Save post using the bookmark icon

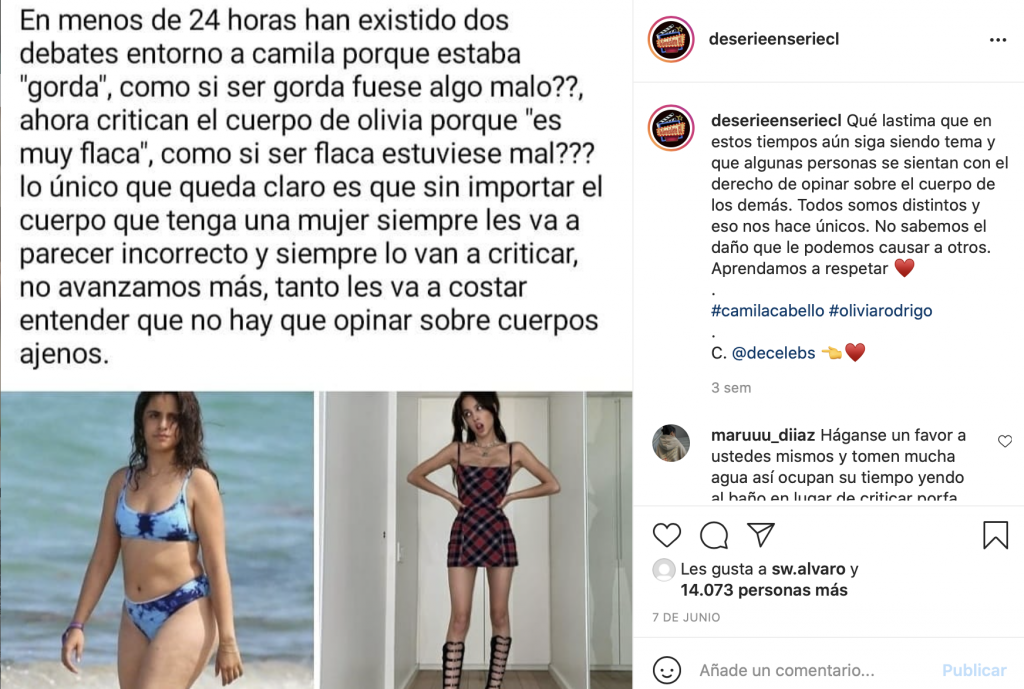(x=995, y=534)
